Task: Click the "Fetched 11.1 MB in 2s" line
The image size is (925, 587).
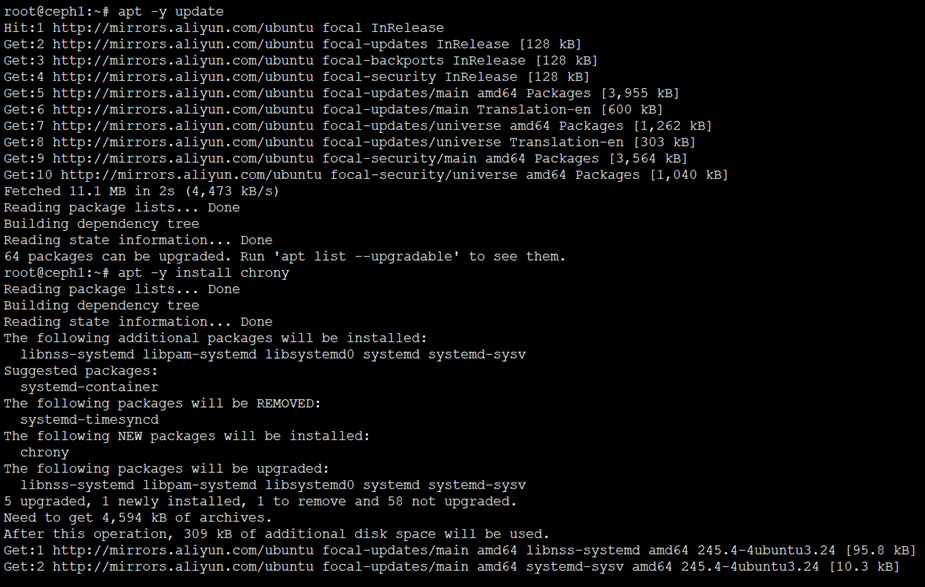Action: point(141,191)
